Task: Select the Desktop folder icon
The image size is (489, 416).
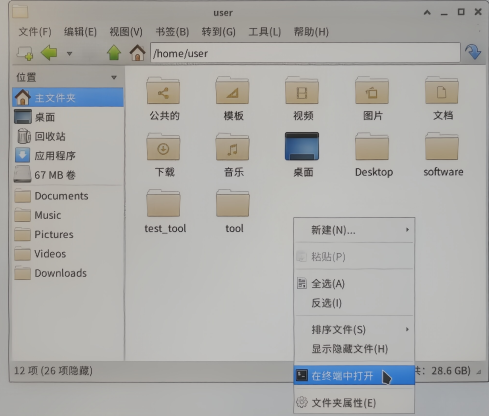Action: tap(372, 147)
